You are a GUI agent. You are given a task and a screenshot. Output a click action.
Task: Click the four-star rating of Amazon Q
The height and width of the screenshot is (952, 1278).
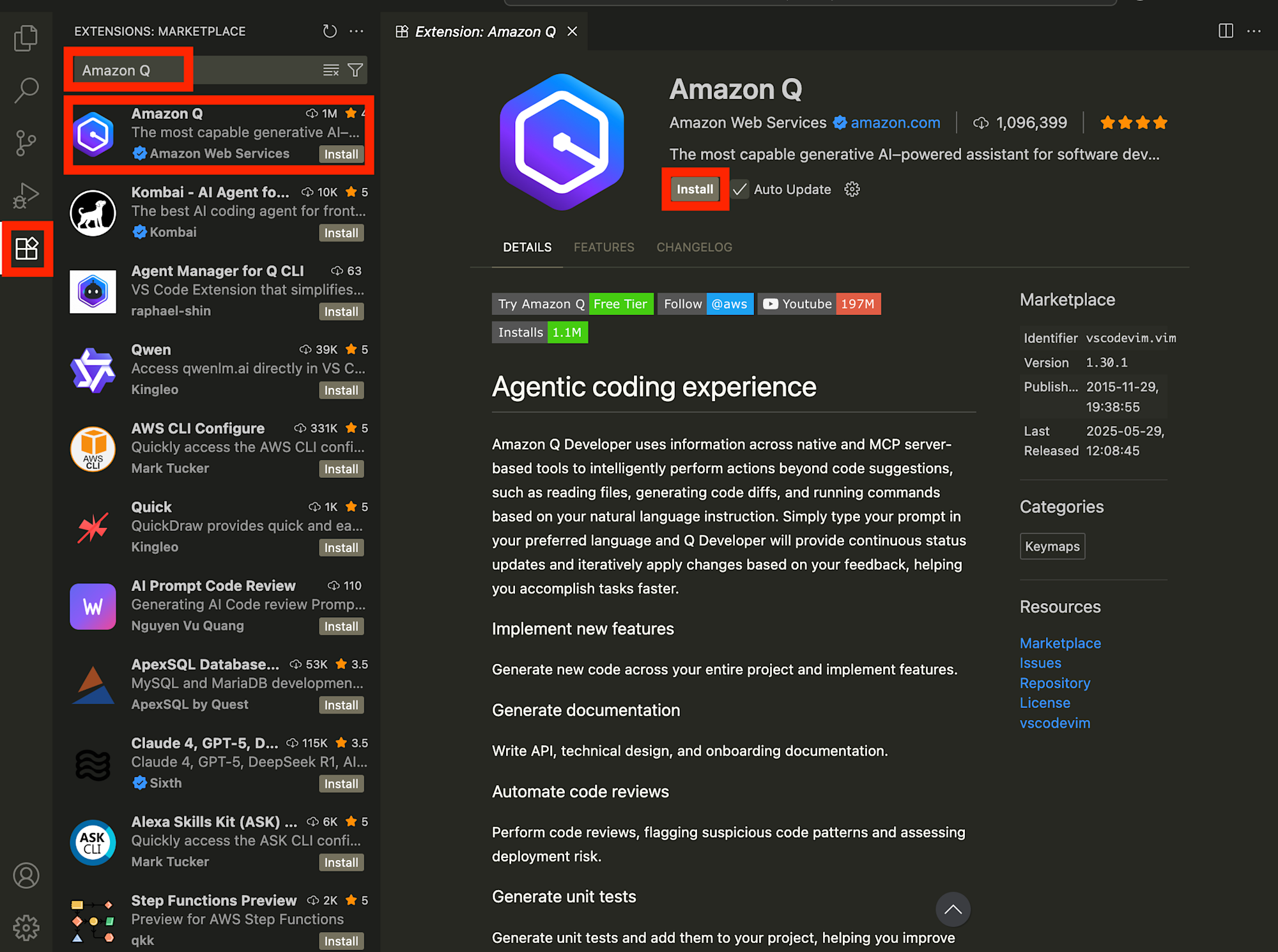click(1134, 123)
